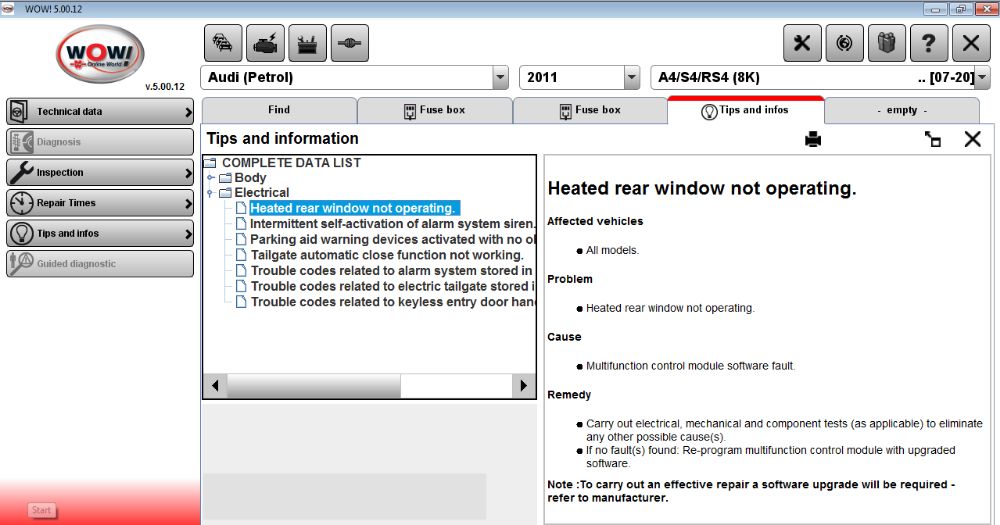Select Intermittent self-activation of alarm siren entry
The image size is (1000, 525).
(x=392, y=224)
